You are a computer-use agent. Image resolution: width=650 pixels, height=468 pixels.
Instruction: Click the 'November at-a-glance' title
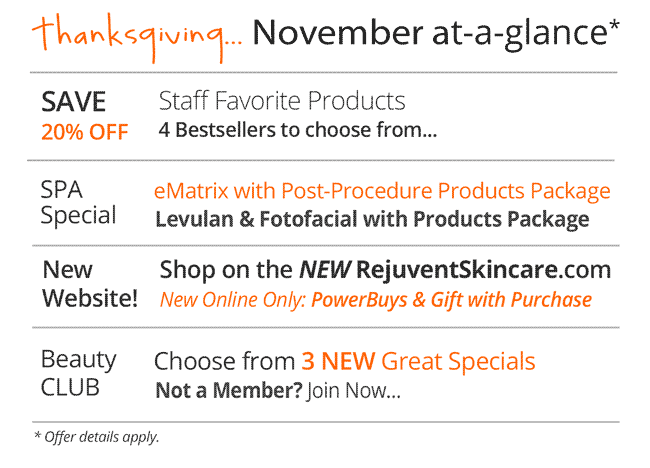(425, 34)
